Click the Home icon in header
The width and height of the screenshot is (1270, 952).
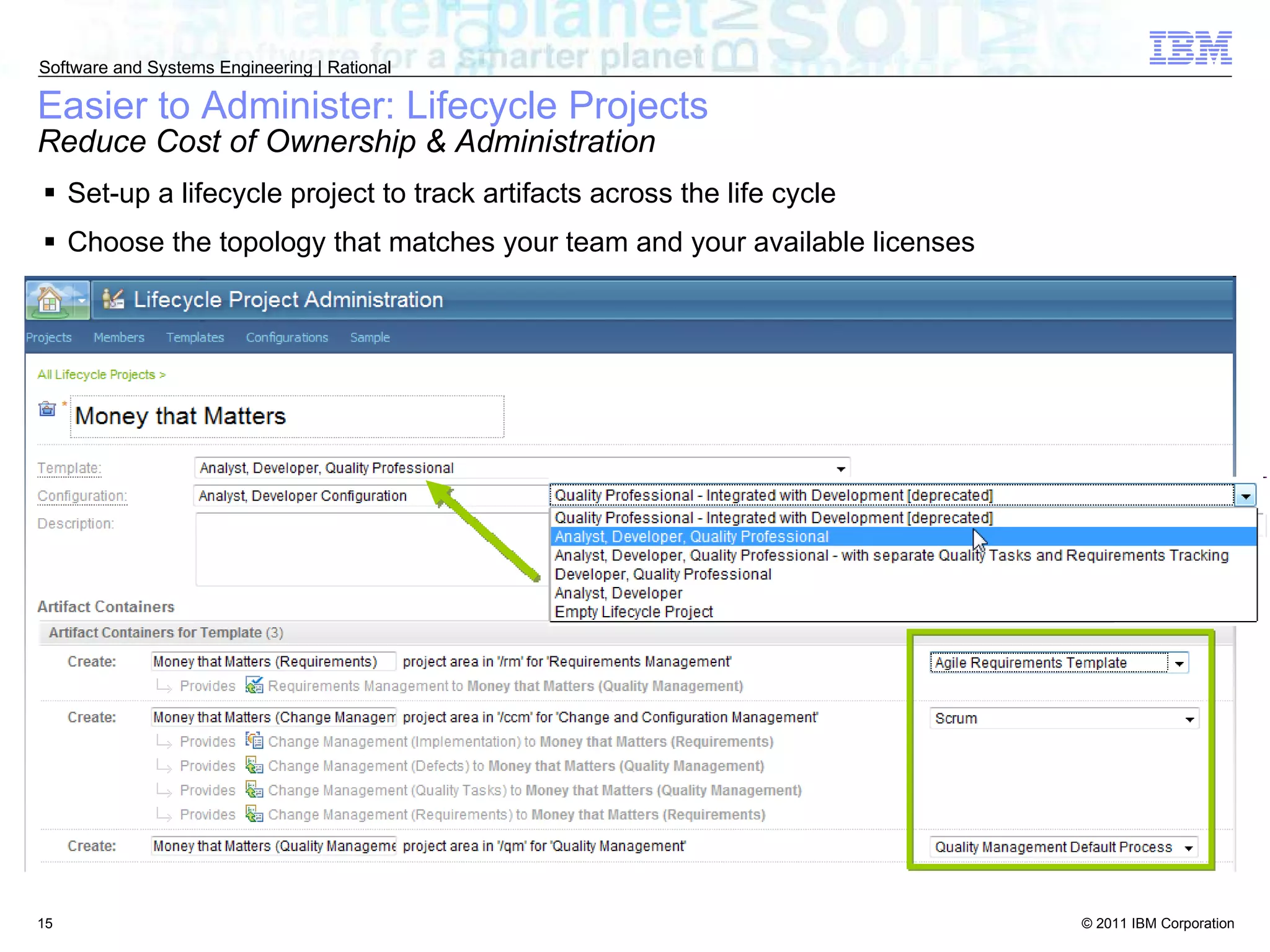(50, 300)
